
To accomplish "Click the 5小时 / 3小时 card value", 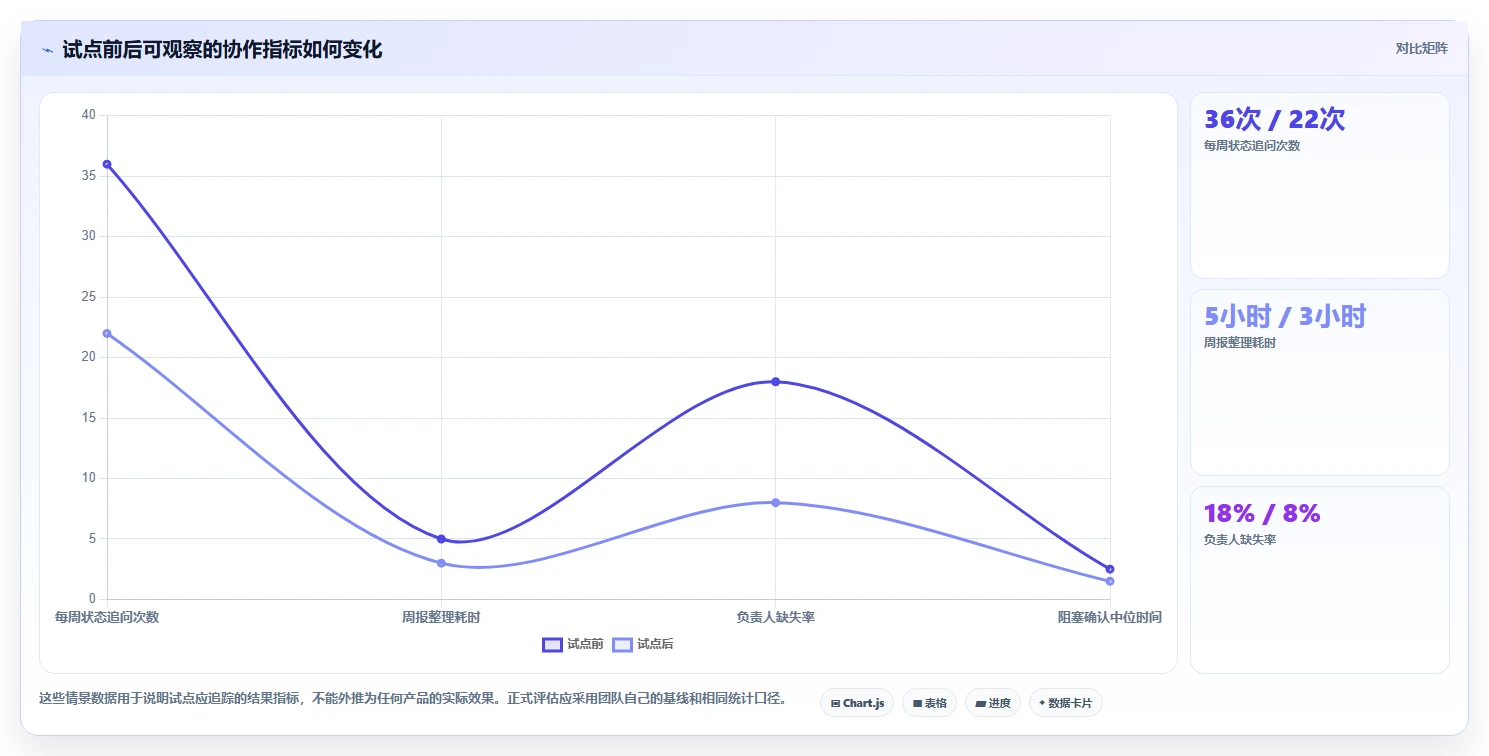I will click(x=1285, y=317).
